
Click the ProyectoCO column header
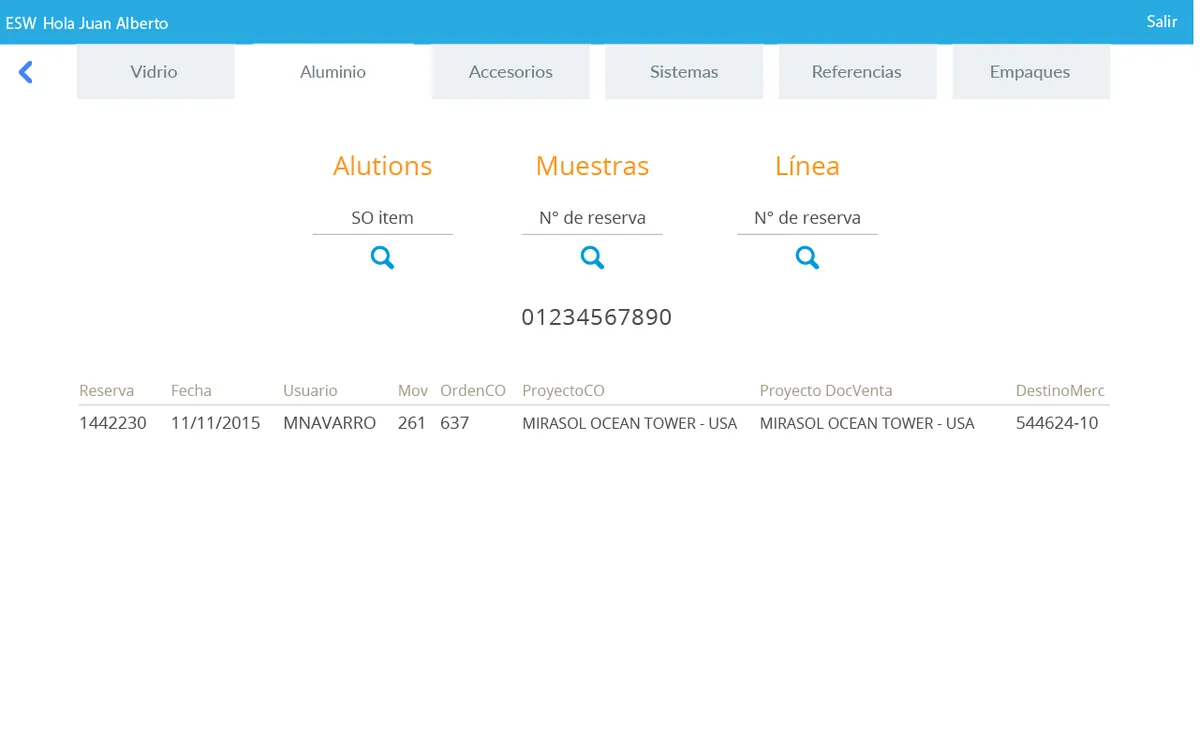[x=563, y=391]
